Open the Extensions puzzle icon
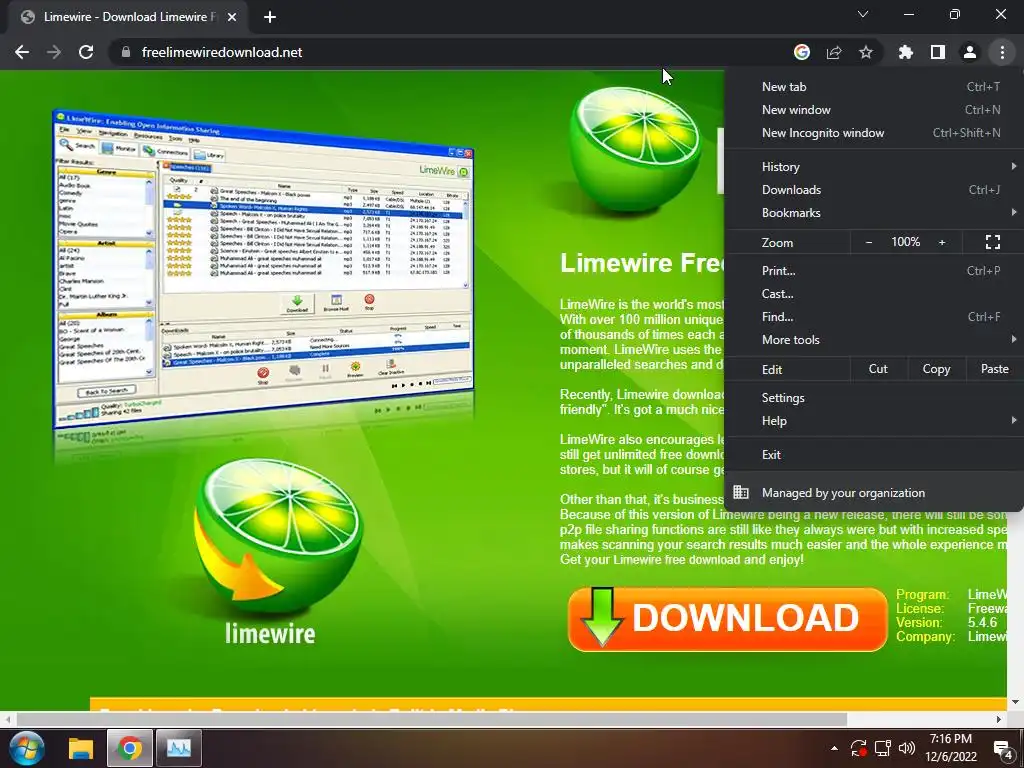 click(x=905, y=52)
